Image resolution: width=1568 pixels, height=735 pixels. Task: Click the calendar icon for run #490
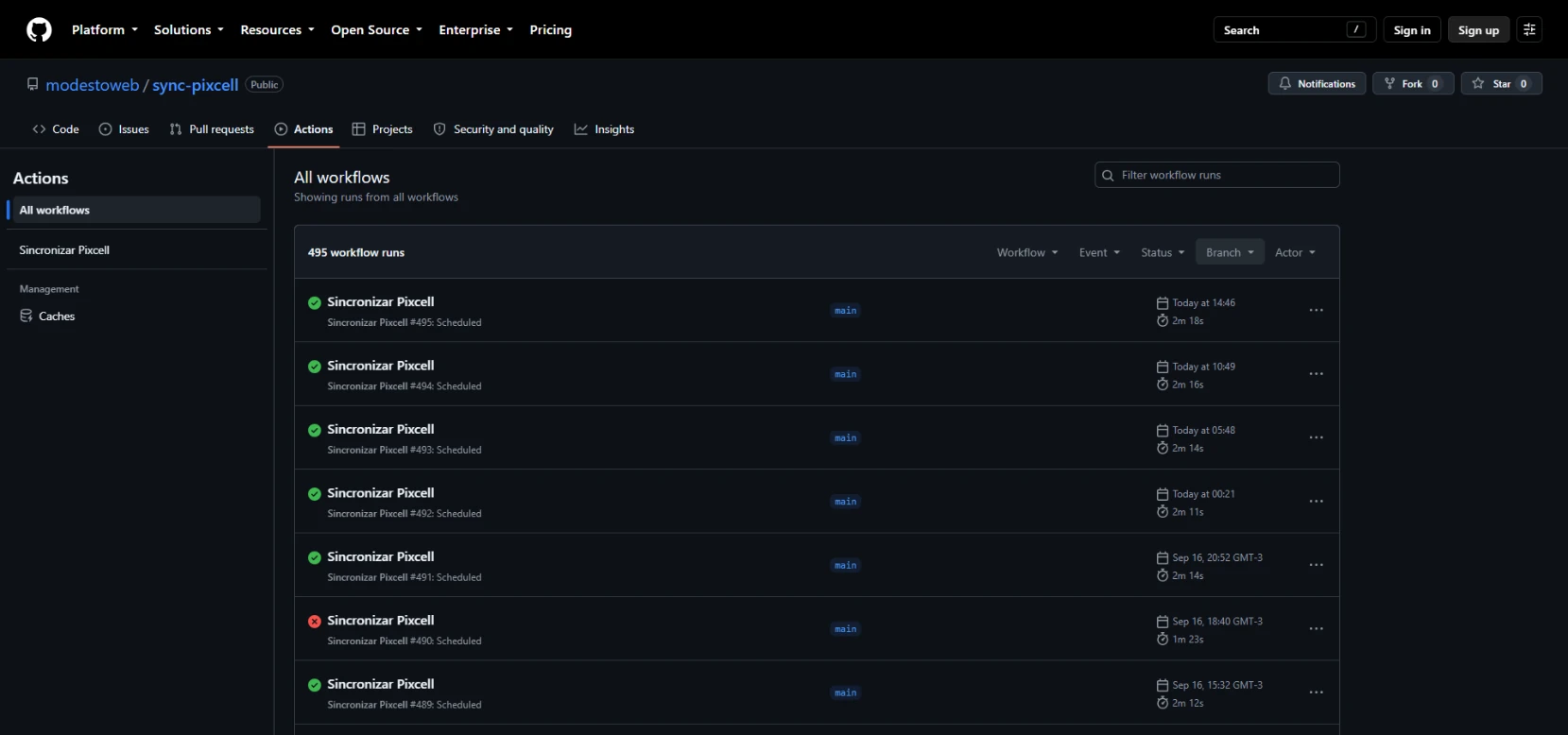(x=1163, y=622)
